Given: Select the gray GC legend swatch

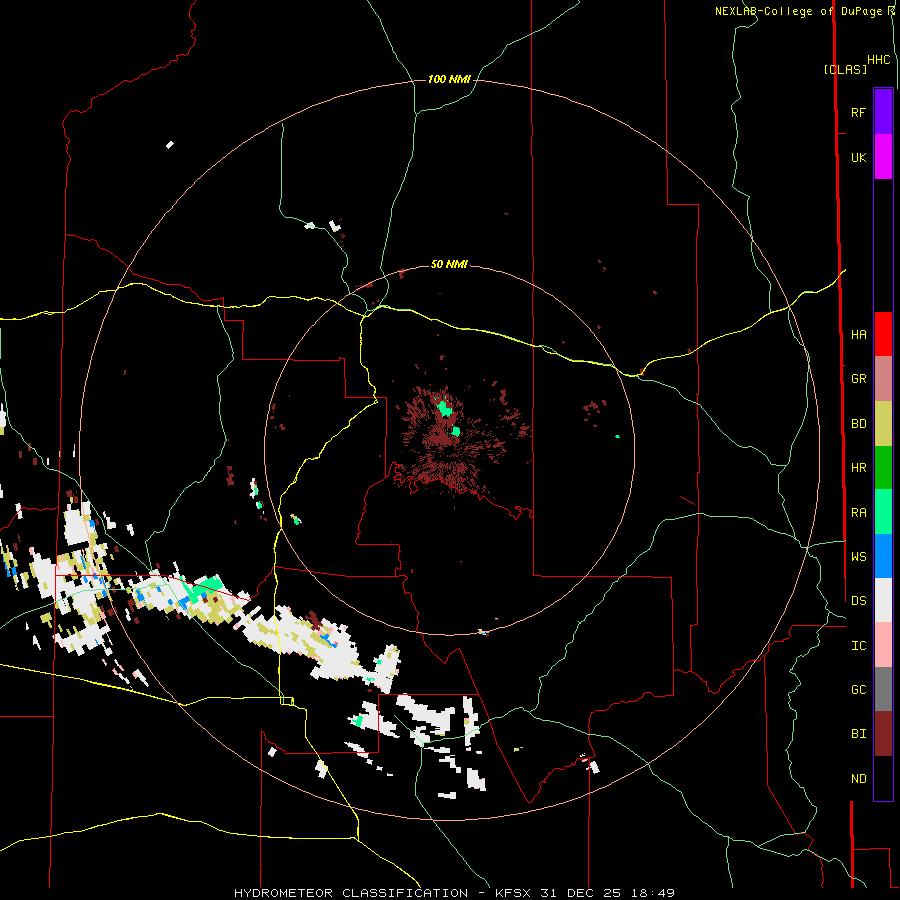Looking at the screenshot, I should point(883,689).
